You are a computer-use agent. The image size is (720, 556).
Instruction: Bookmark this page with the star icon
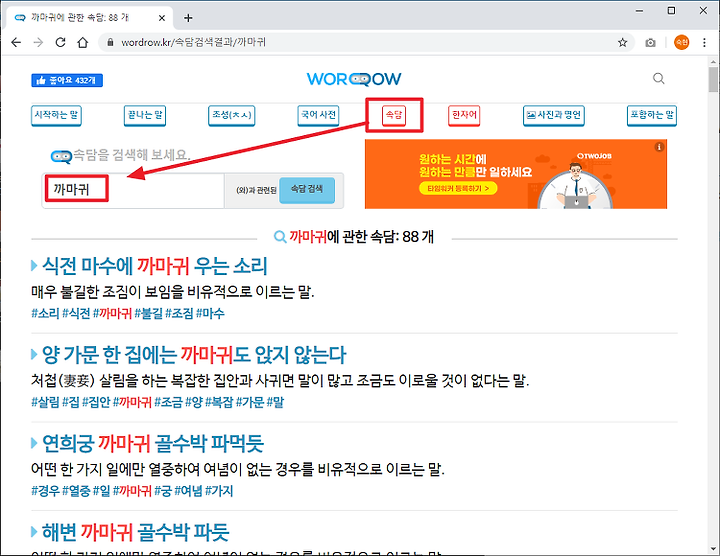pyautogui.click(x=622, y=43)
